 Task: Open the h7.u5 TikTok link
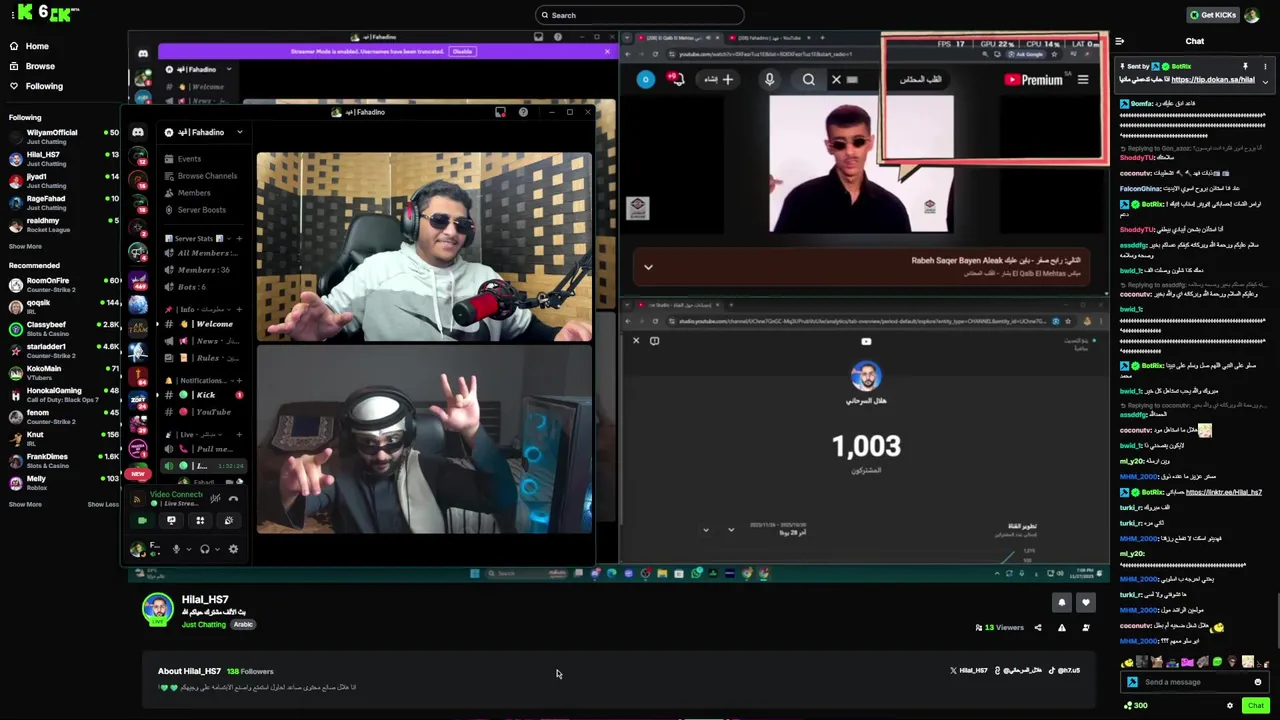coord(1064,670)
